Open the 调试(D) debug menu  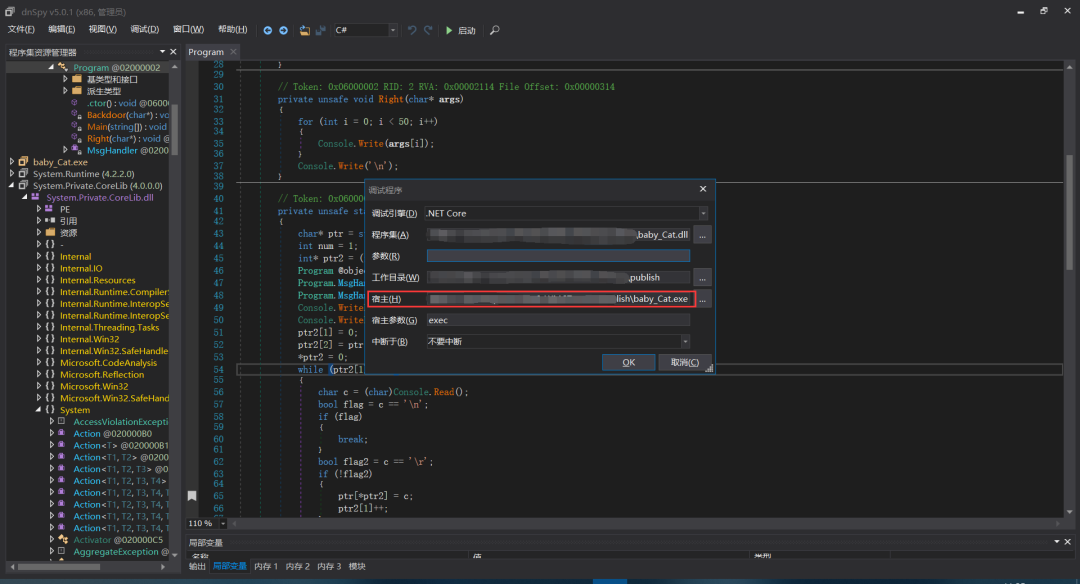144,30
